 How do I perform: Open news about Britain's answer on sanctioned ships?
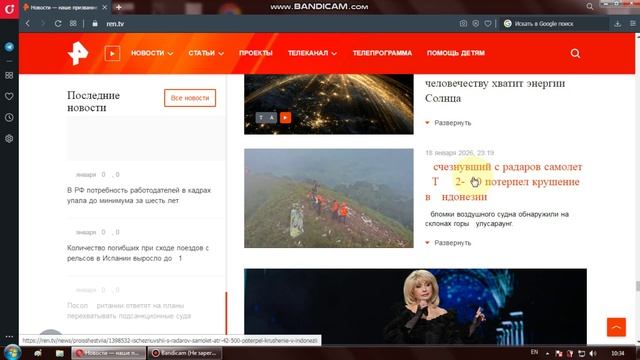pyautogui.click(x=129, y=311)
